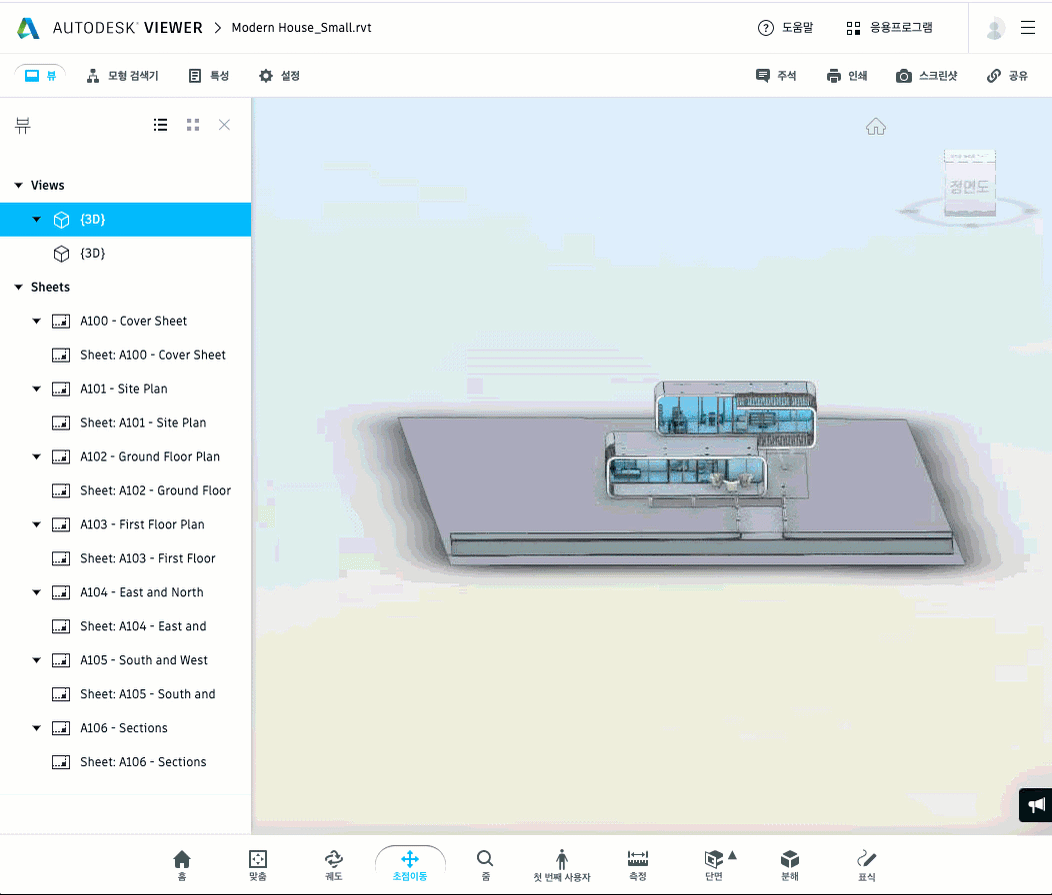Click the Modern House_Small.rvt file name

coord(301,28)
